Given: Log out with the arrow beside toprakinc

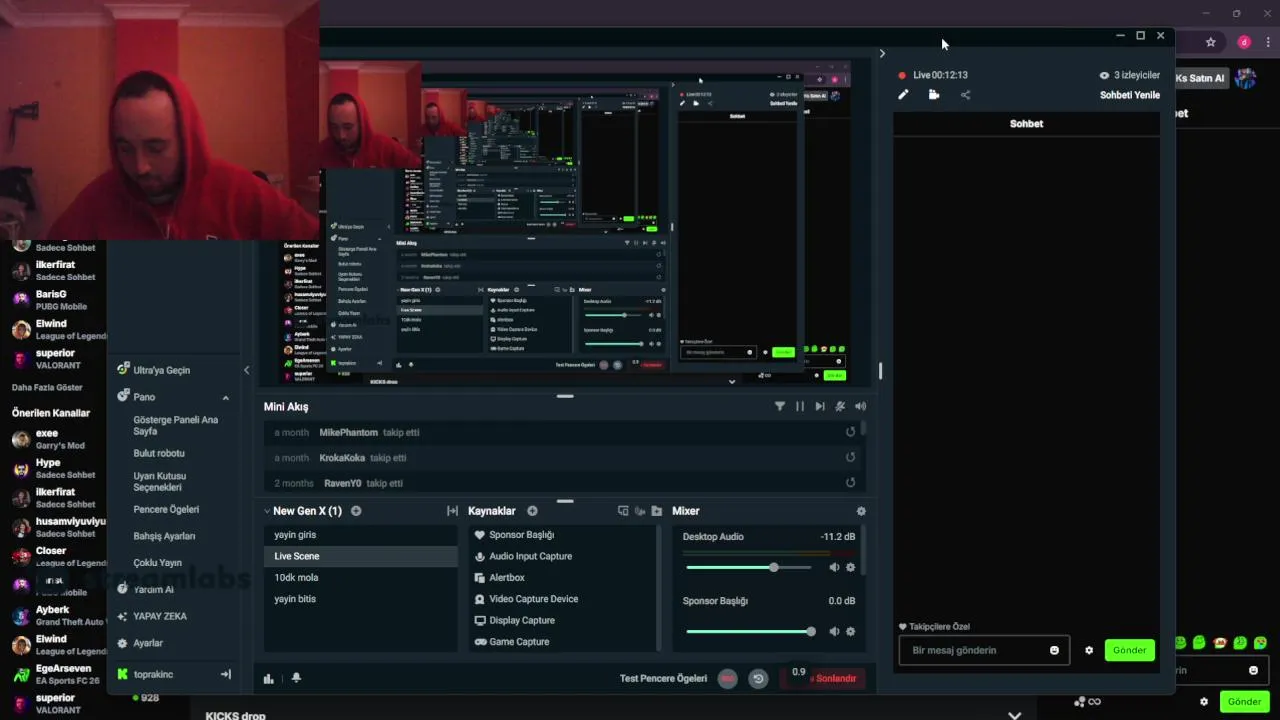Looking at the screenshot, I should click(x=225, y=674).
